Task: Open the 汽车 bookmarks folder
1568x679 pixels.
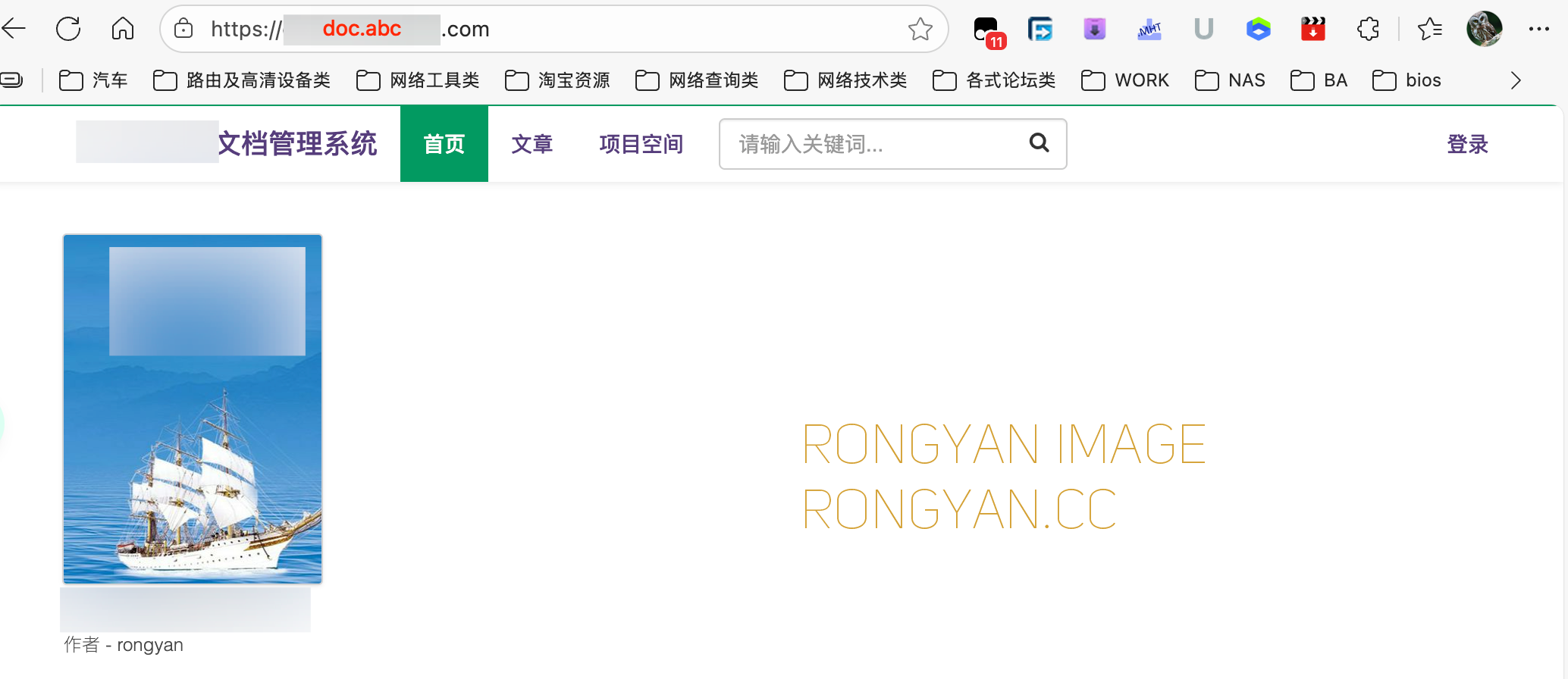Action: [93, 80]
